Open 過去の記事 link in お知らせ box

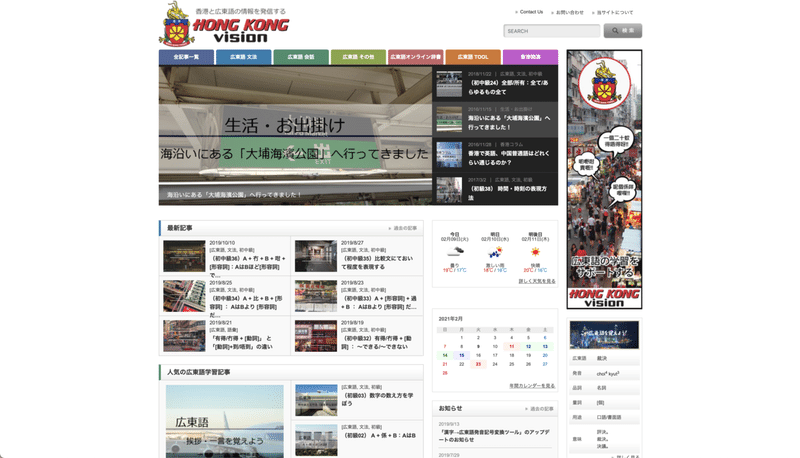click(541, 409)
